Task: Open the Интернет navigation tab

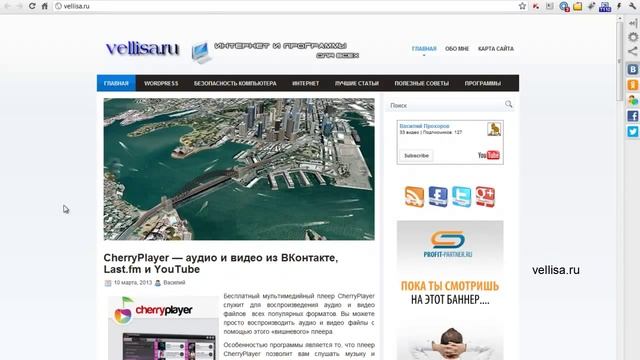Action: click(305, 83)
